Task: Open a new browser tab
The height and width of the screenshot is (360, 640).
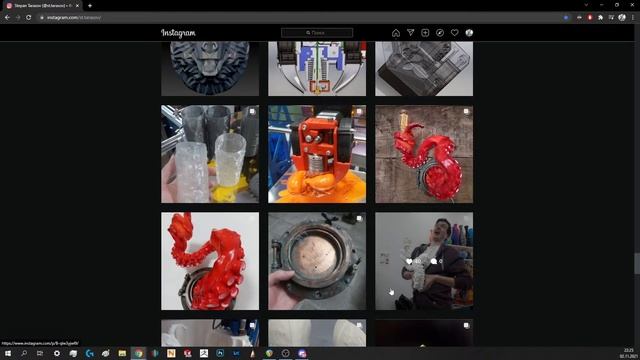Action: point(90,6)
